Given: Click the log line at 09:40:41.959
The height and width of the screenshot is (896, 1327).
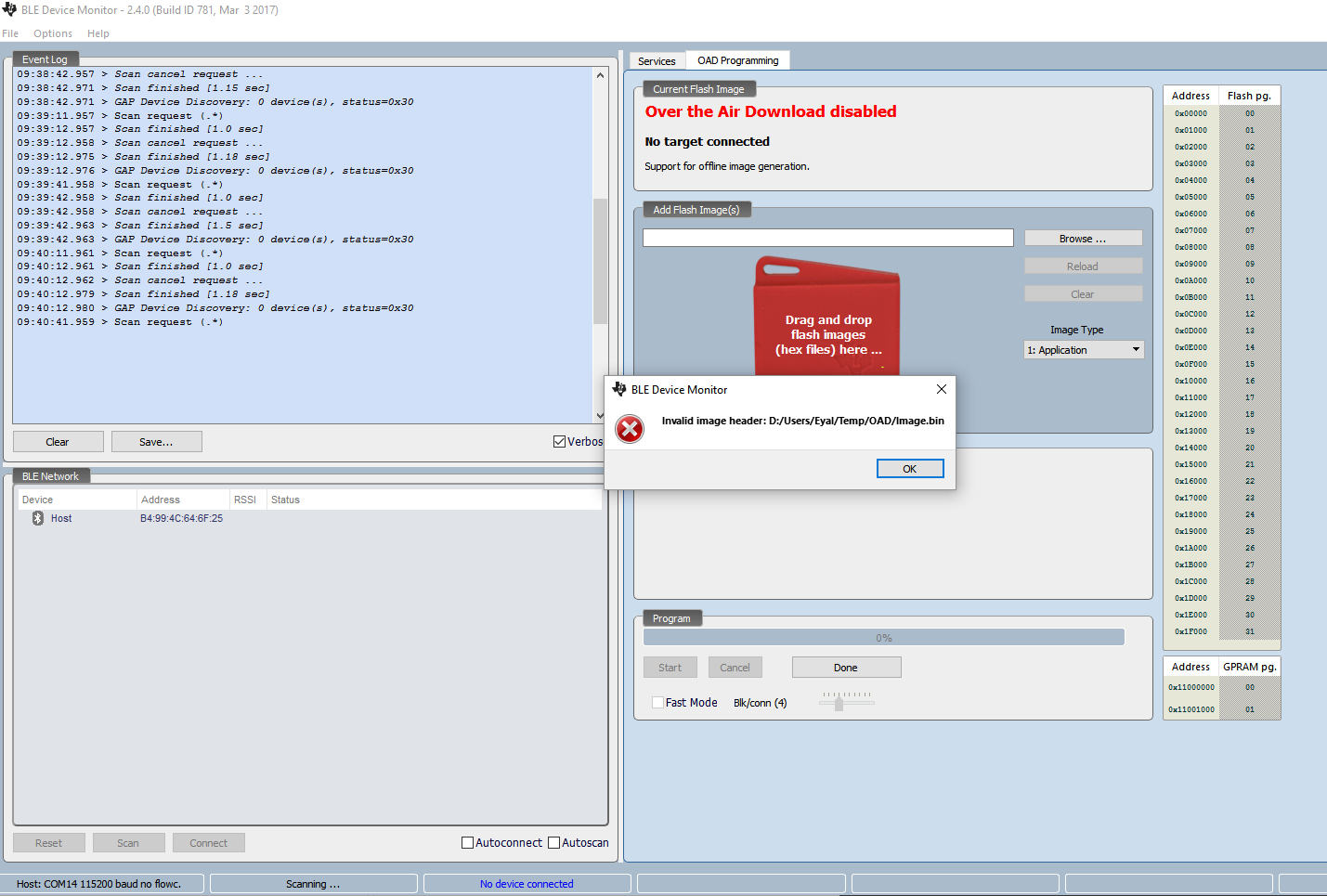Looking at the screenshot, I should (x=120, y=322).
